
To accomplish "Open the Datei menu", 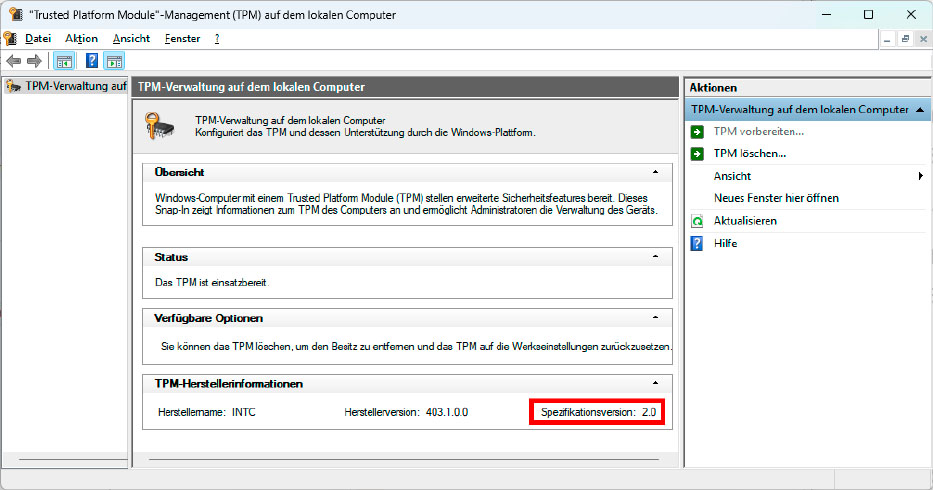I will 38,38.
